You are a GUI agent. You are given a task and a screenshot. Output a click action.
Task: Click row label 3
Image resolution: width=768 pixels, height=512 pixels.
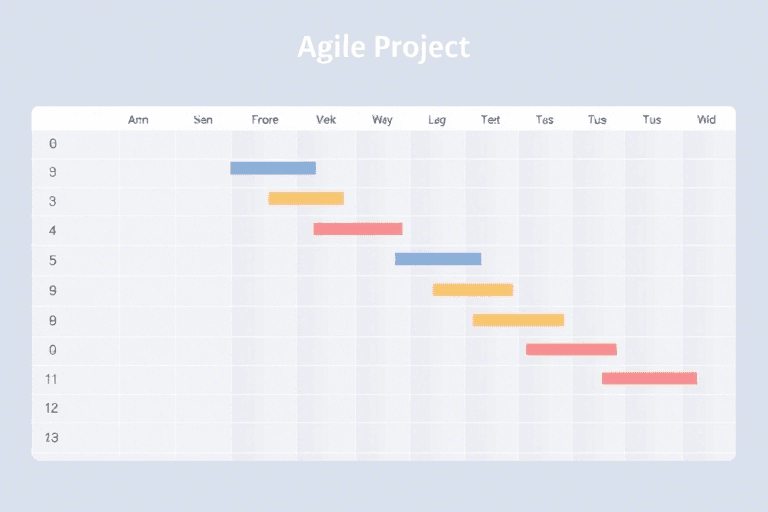[52, 201]
